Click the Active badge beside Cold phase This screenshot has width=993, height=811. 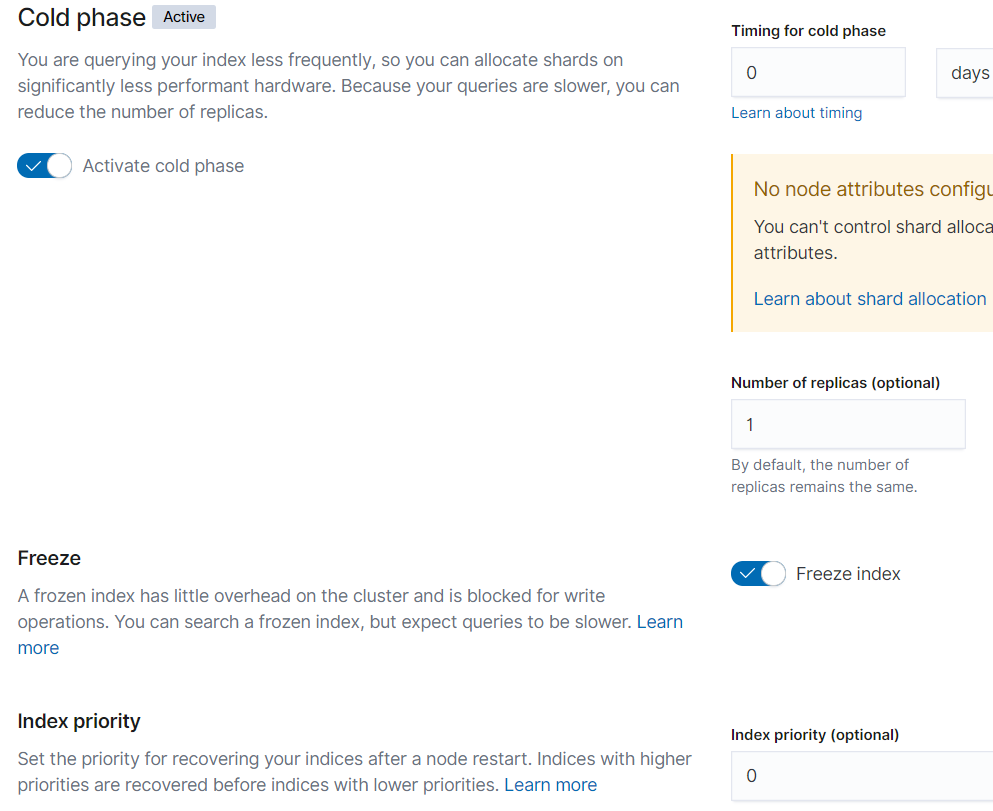[x=184, y=17]
